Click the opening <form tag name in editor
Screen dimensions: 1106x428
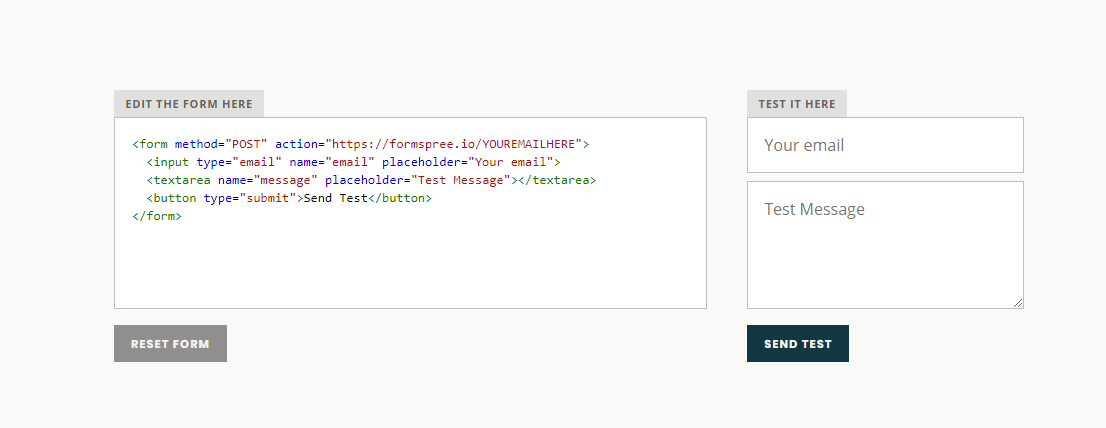pos(153,144)
